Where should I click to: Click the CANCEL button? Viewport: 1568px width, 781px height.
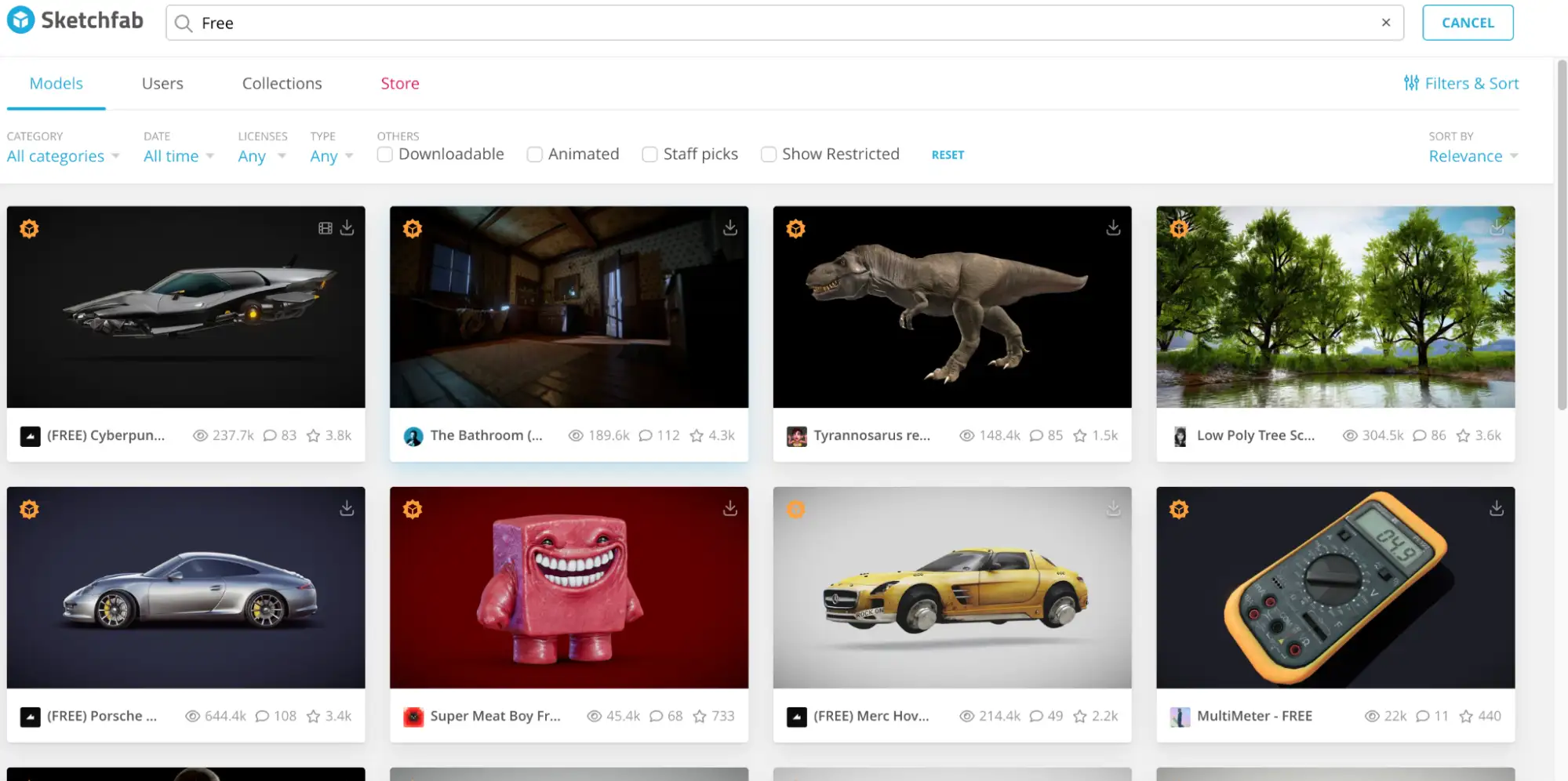[x=1468, y=23]
